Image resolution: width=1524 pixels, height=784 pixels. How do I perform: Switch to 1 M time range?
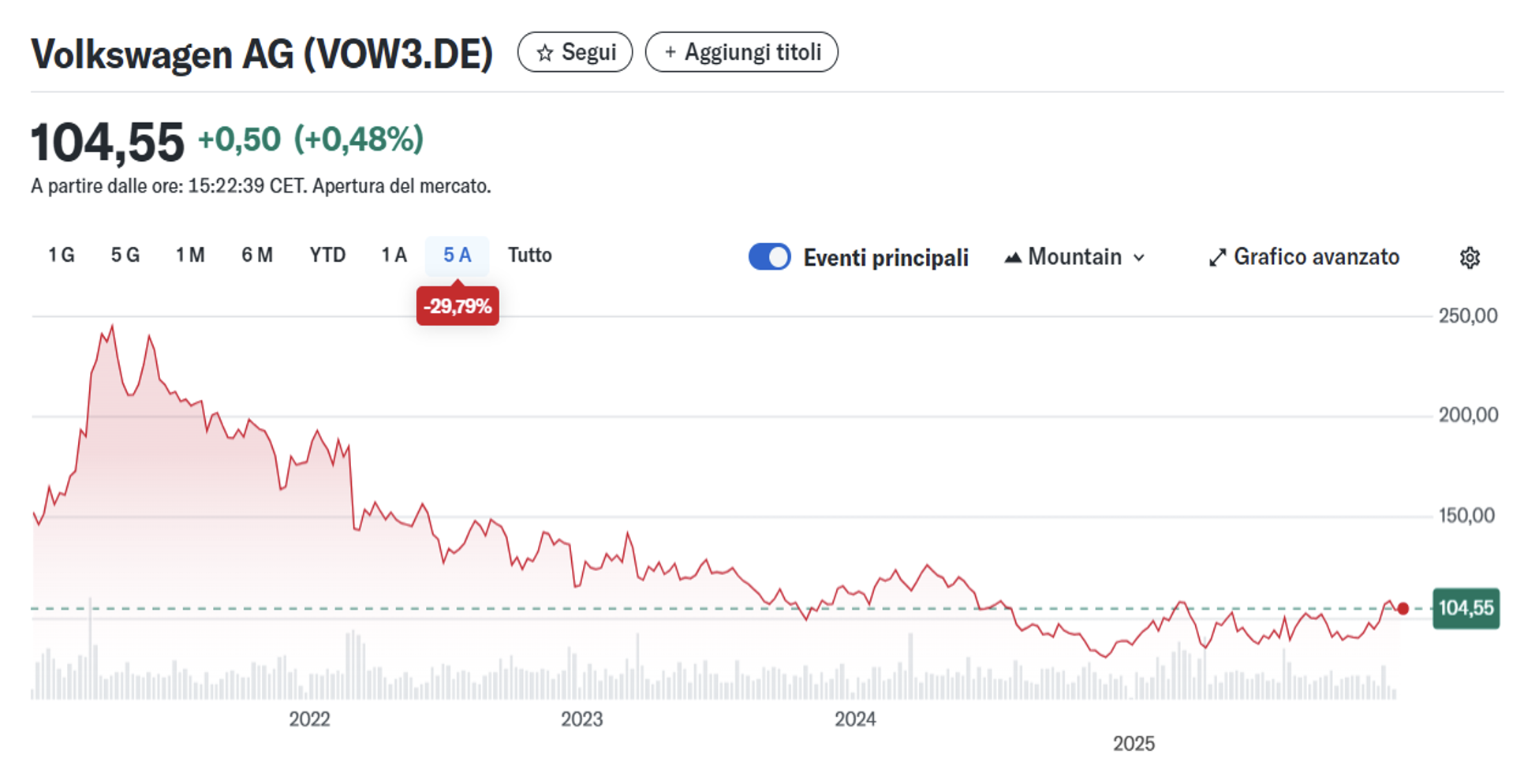[189, 256]
